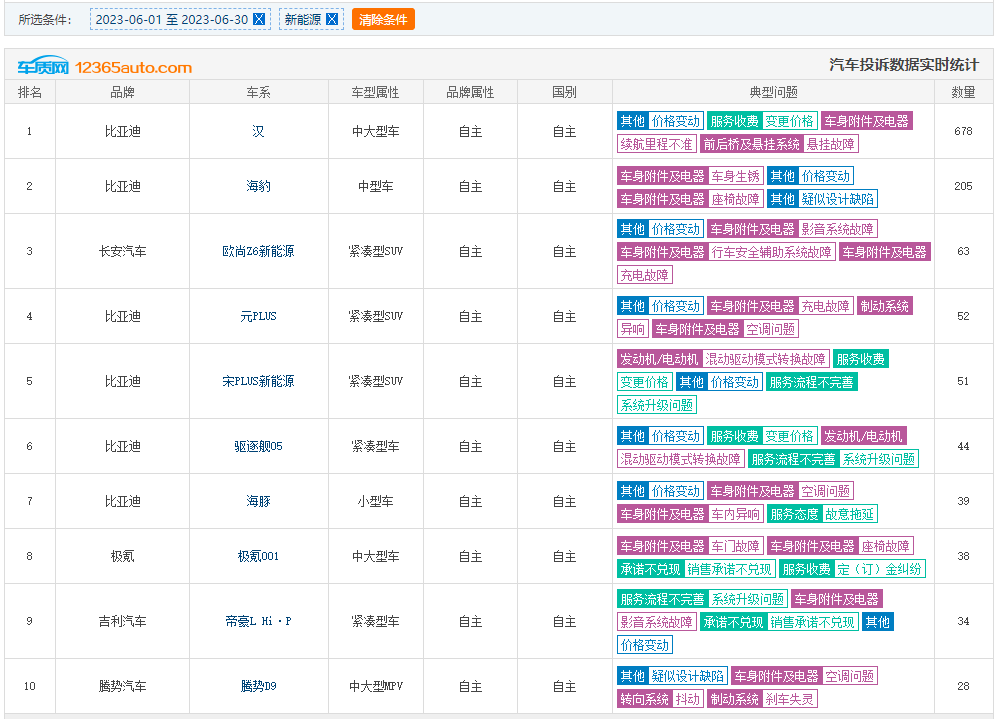Click the 车身生锈 issue tag
999x719 pixels.
(736, 176)
